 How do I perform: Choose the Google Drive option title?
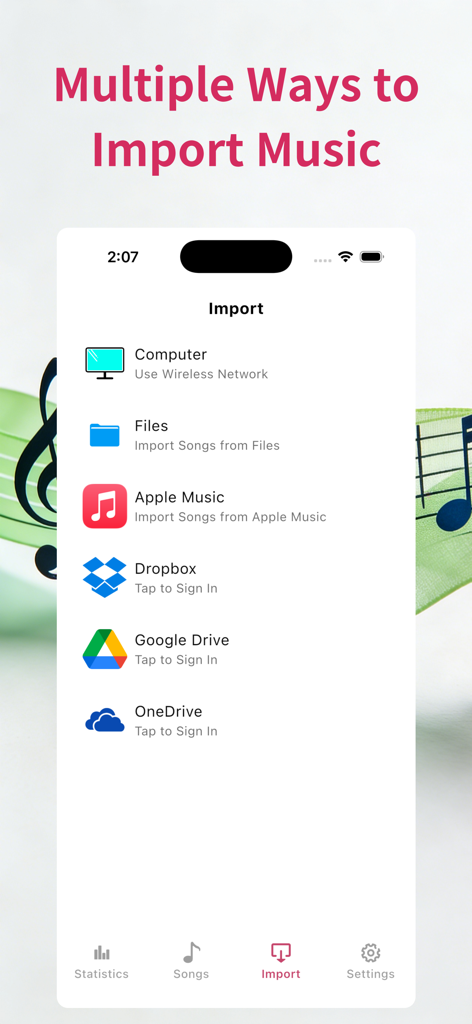pyautogui.click(x=182, y=640)
